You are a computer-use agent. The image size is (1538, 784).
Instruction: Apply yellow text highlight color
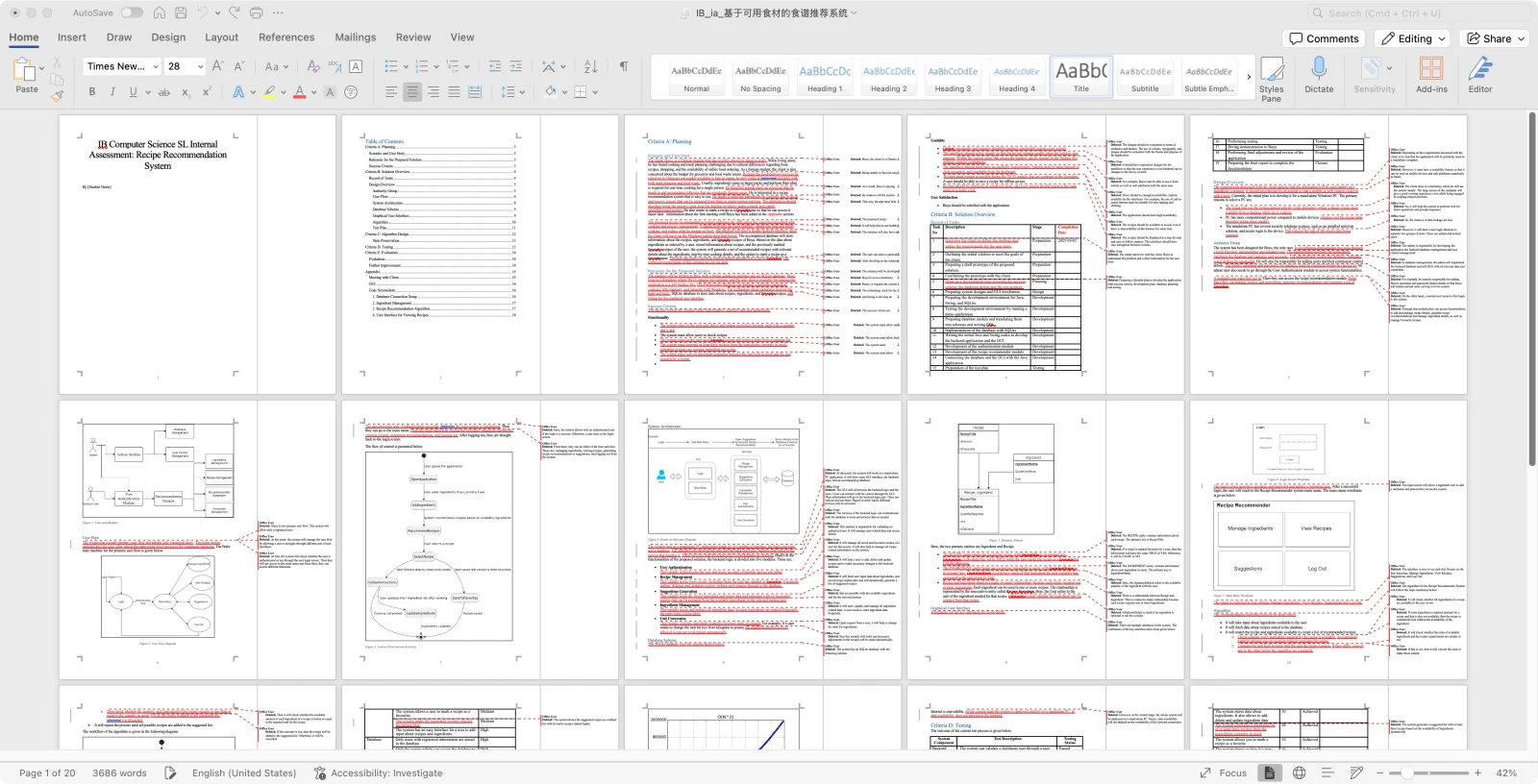tap(269, 92)
